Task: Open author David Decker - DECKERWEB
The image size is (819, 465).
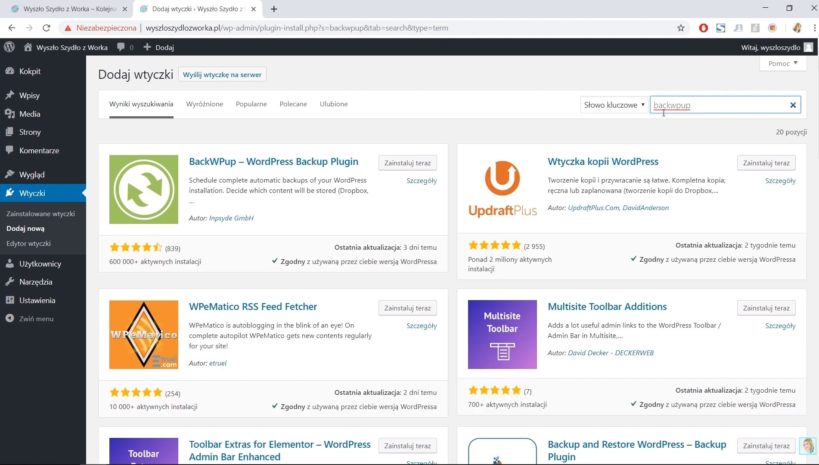Action: tap(611, 353)
